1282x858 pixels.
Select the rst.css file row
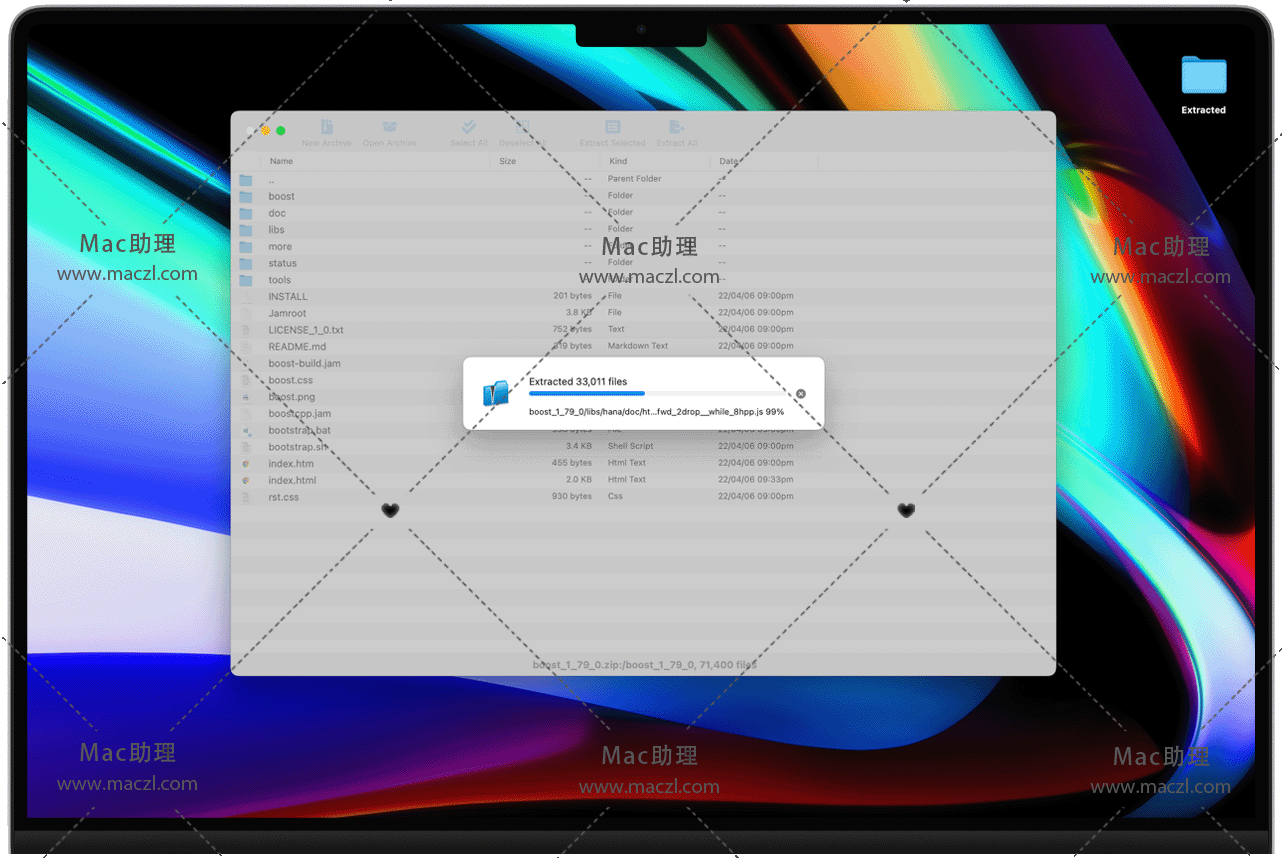pos(283,497)
